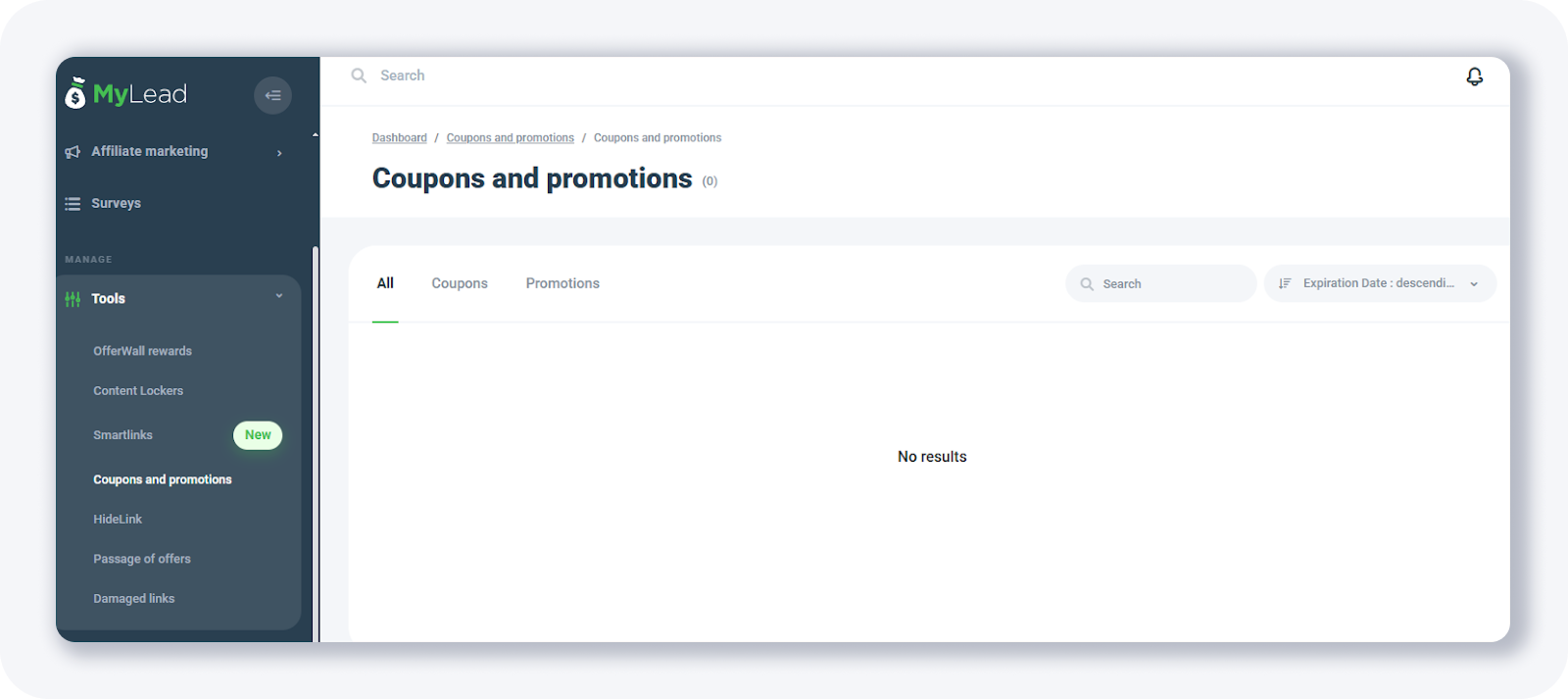Click the sidebar vertical scrollbar
The width and height of the screenshot is (1568, 699).
click(x=315, y=441)
